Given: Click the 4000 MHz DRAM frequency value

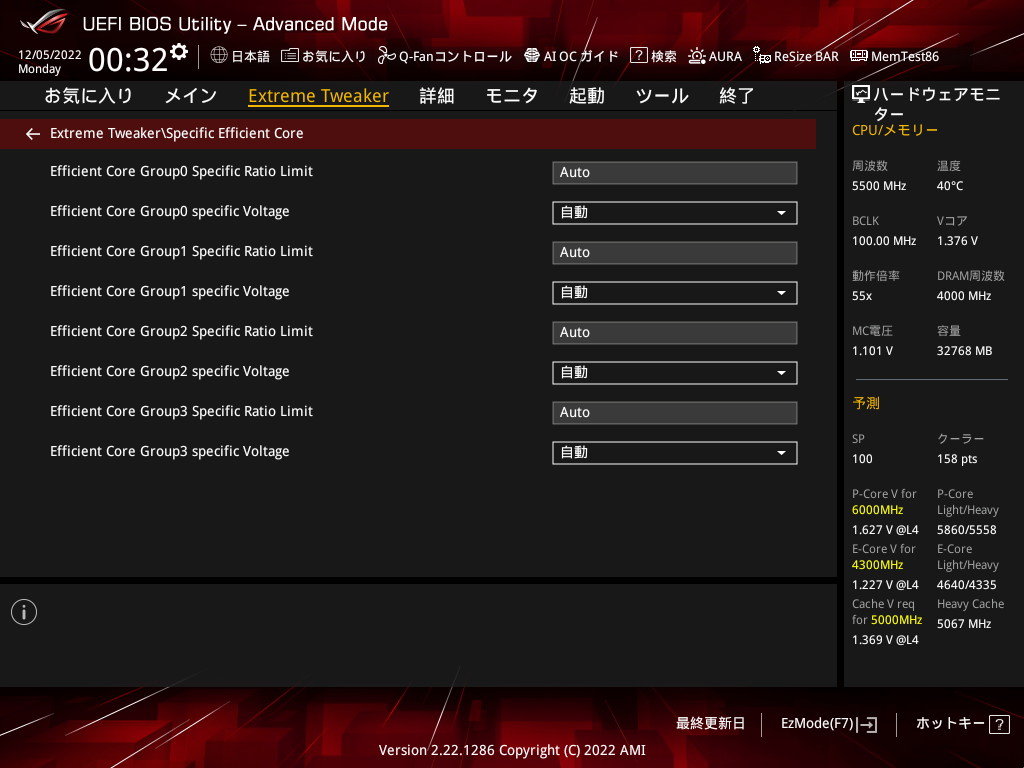Looking at the screenshot, I should pyautogui.click(x=964, y=296).
